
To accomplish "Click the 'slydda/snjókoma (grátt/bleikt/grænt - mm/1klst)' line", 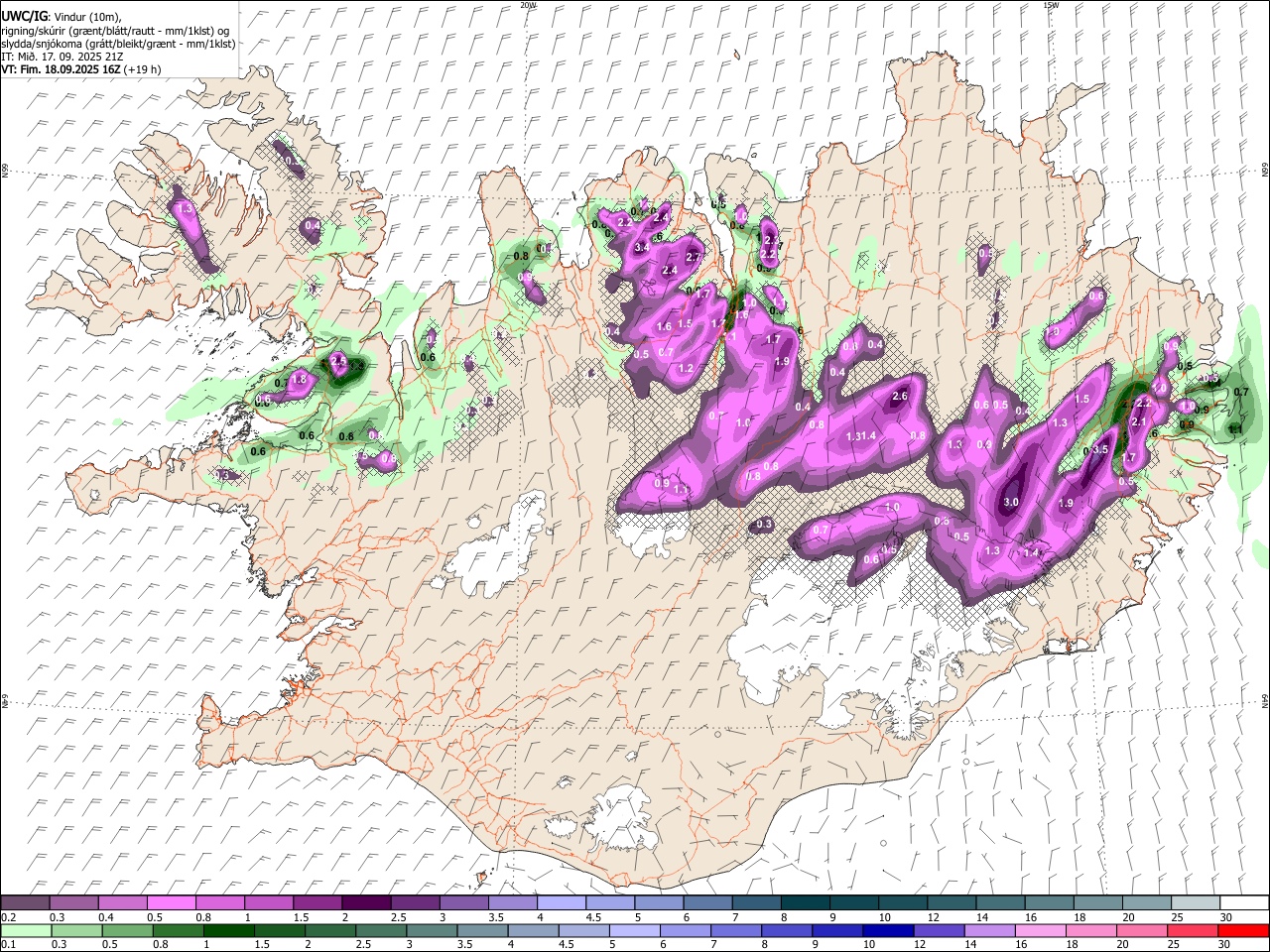I will click(x=118, y=44).
